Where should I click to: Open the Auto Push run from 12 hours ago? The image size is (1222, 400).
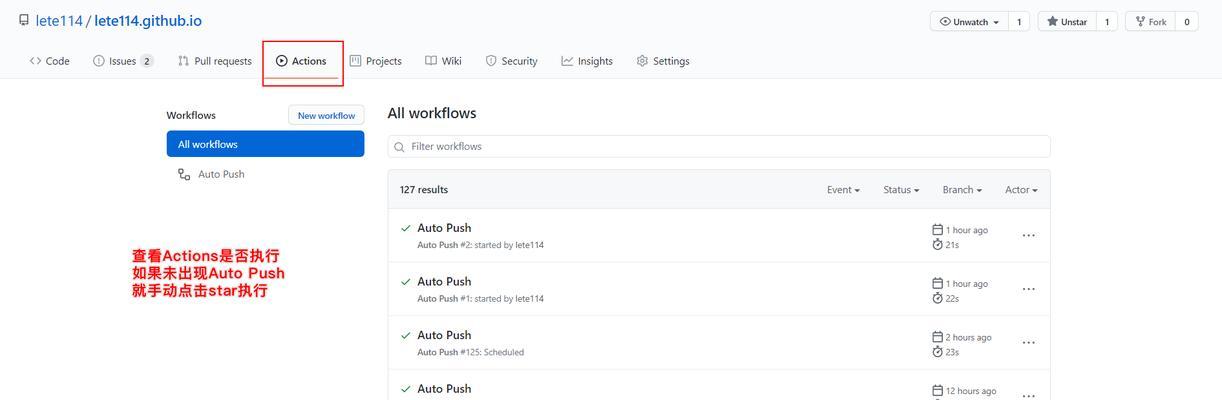[x=444, y=389]
